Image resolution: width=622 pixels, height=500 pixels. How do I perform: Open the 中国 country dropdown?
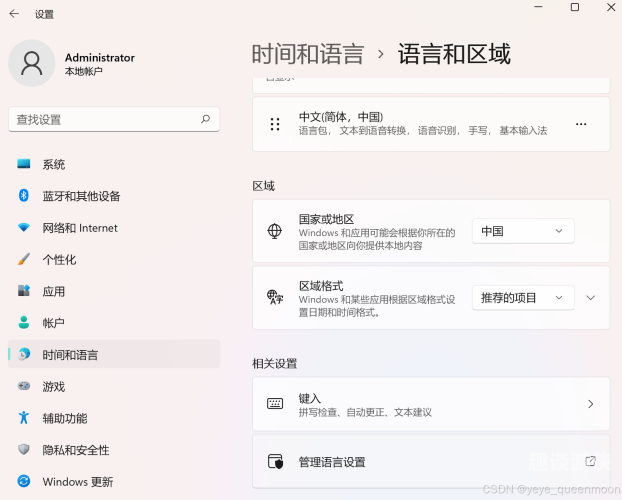523,231
